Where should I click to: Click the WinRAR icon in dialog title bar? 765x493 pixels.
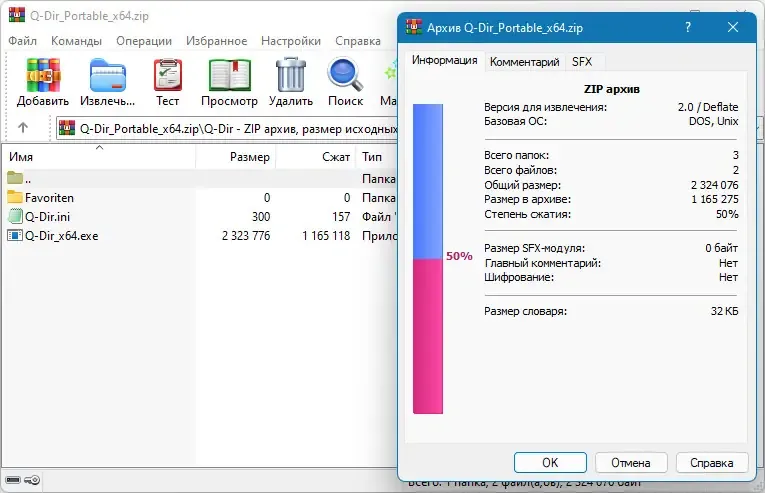click(x=414, y=27)
